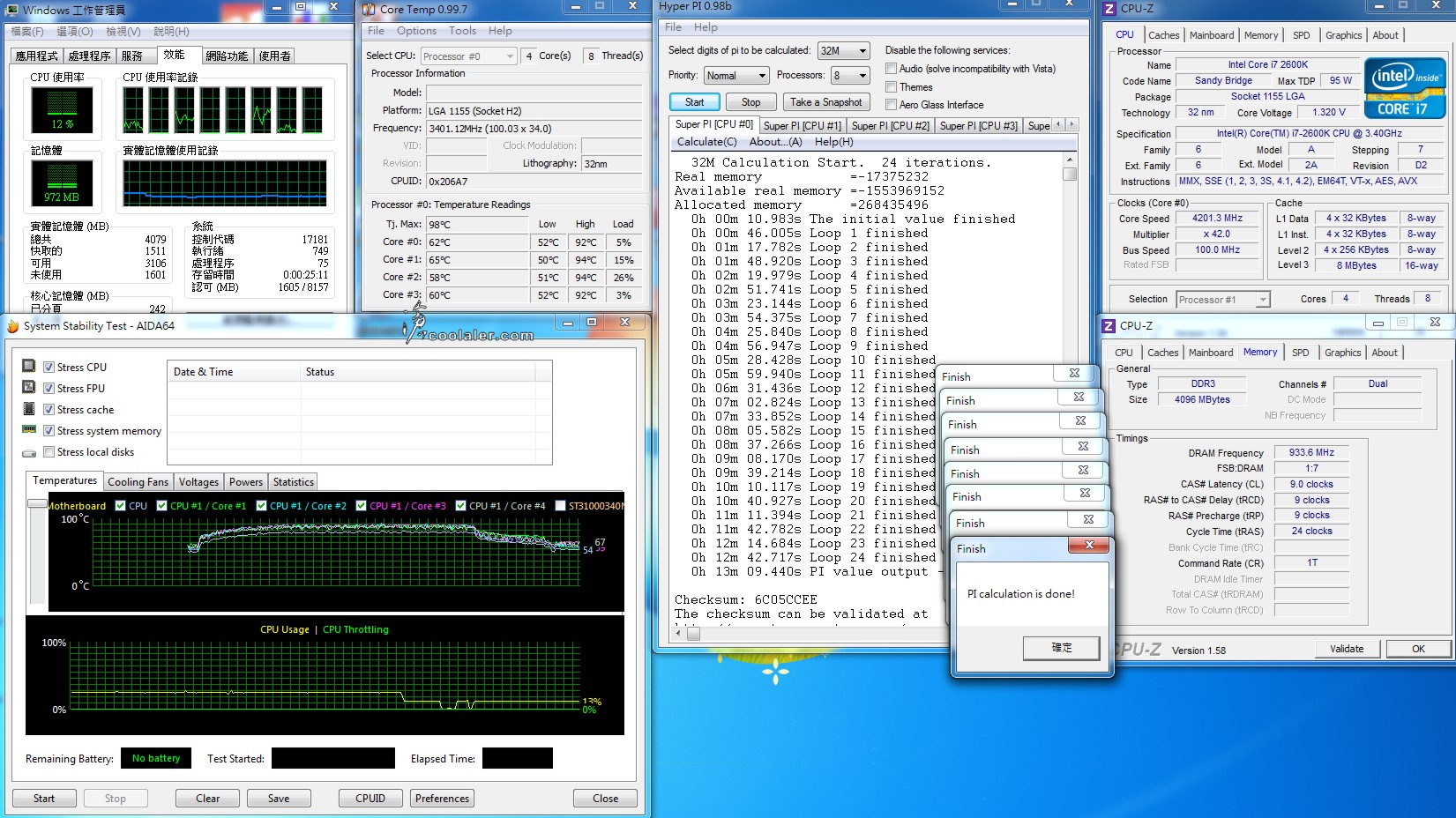Click the CPU-Z logo icon in the Memory CPU-Z window
The width and height of the screenshot is (1456, 818).
coord(1109,326)
